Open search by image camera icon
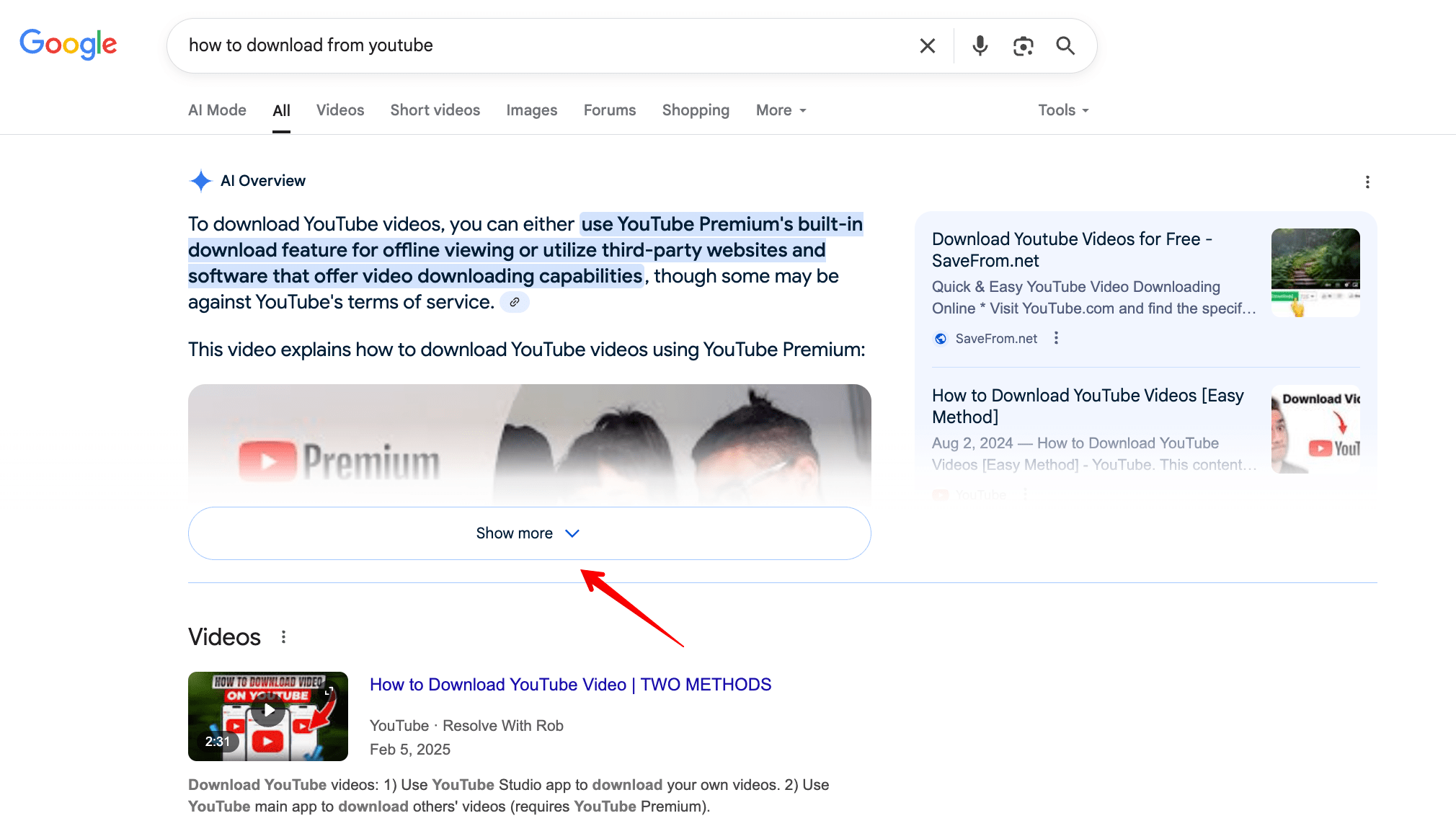Image resolution: width=1456 pixels, height=826 pixels. [1023, 46]
